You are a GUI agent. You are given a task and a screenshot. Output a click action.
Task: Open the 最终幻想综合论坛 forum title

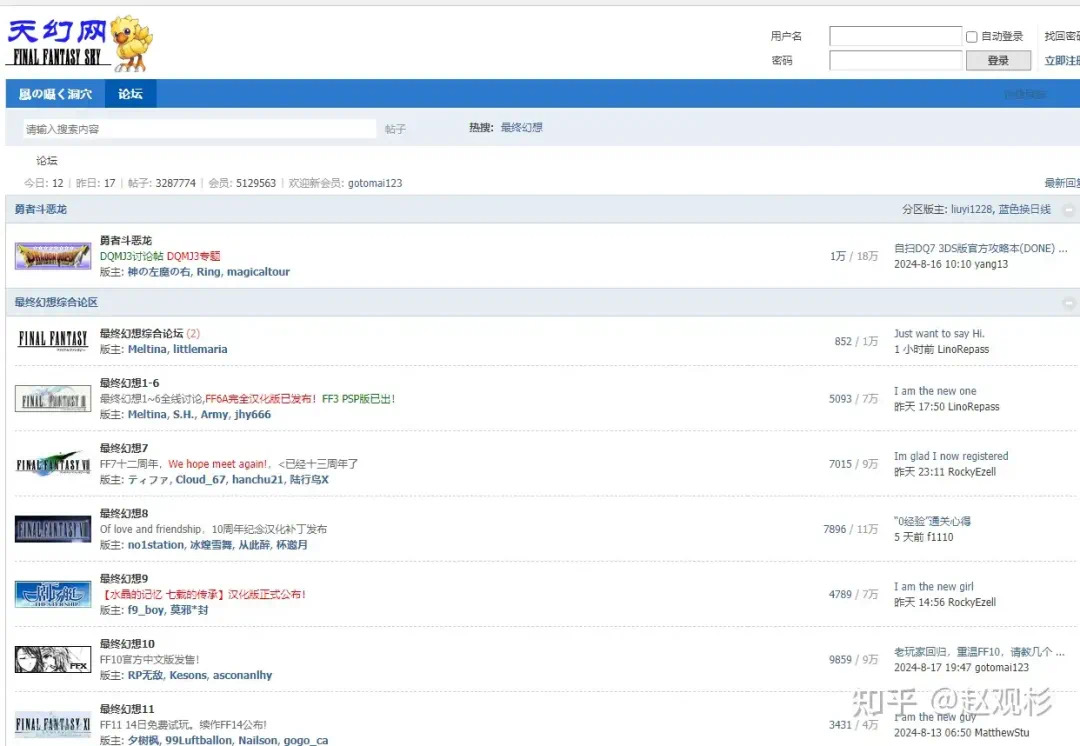tap(141, 333)
